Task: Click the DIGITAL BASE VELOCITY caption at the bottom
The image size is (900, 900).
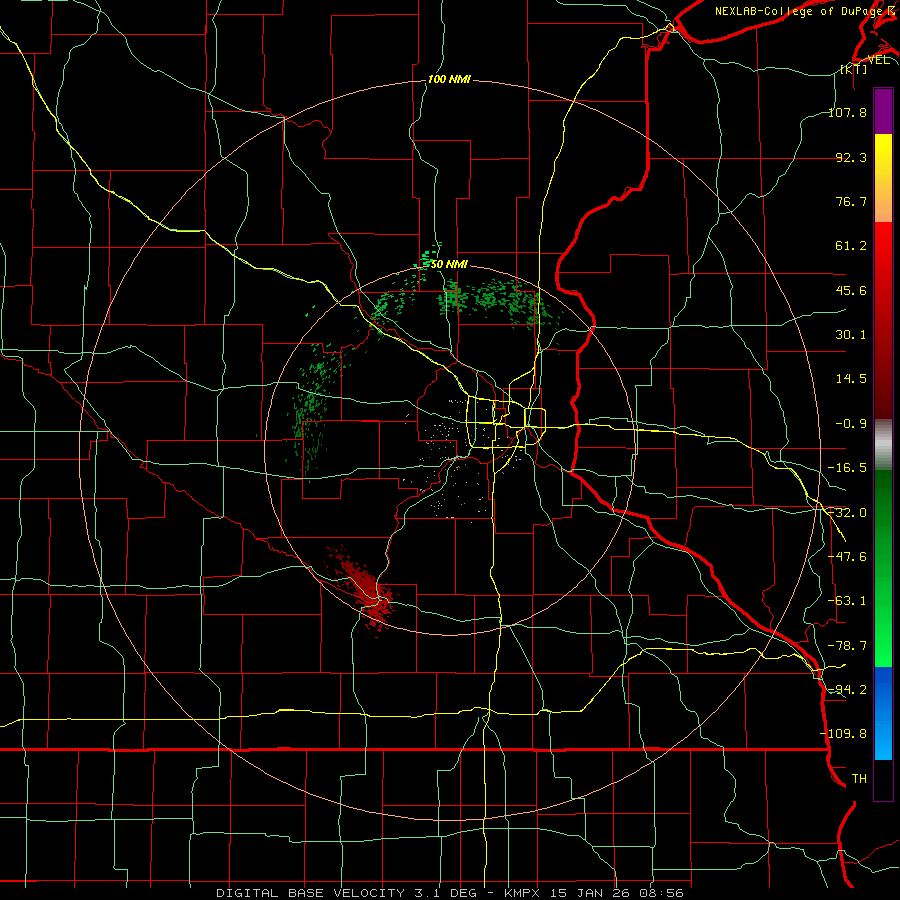Action: [x=450, y=893]
